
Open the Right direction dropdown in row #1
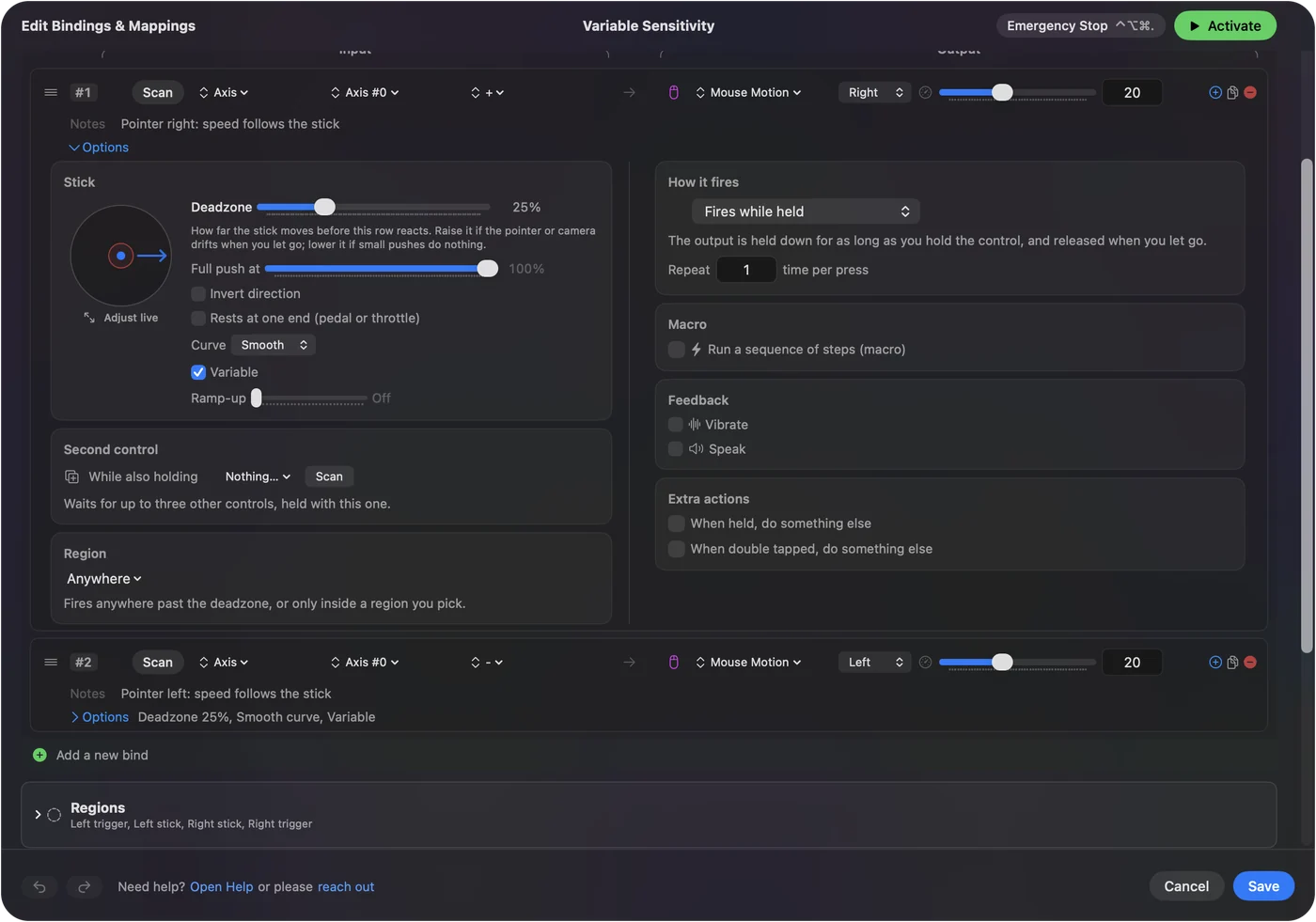click(x=874, y=92)
